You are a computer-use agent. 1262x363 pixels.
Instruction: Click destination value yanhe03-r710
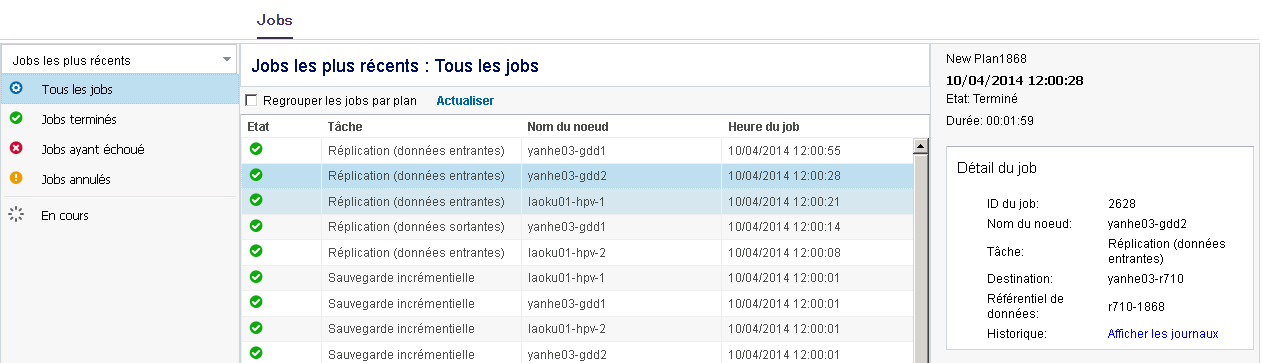coord(1146,279)
